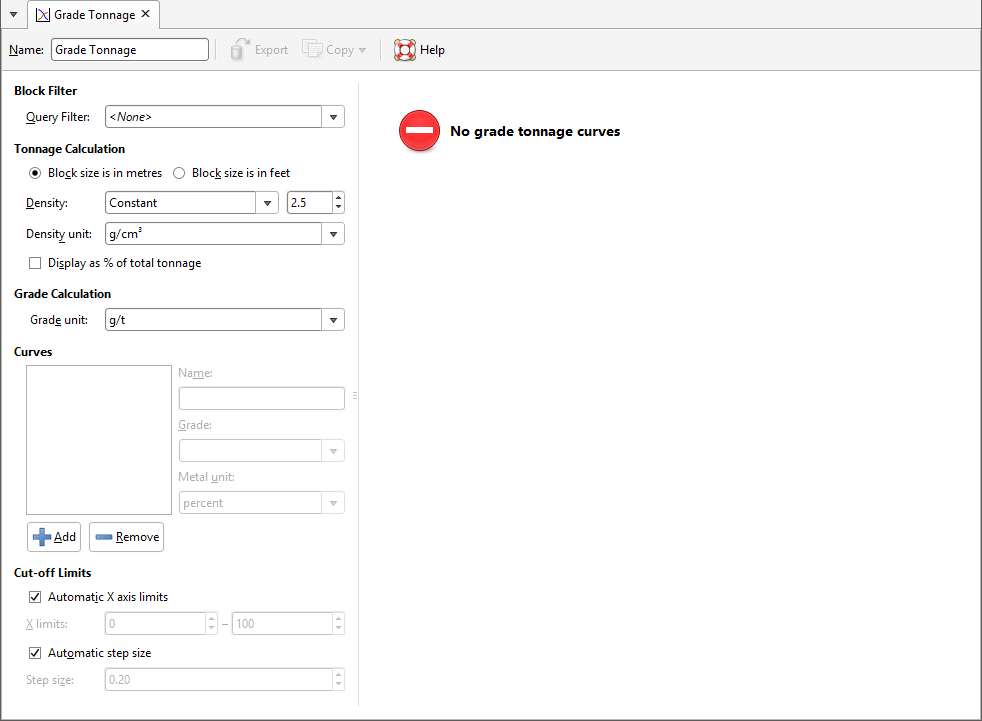The width and height of the screenshot is (982, 721).
Task: Click the red no-curves warning icon
Action: coord(419,131)
